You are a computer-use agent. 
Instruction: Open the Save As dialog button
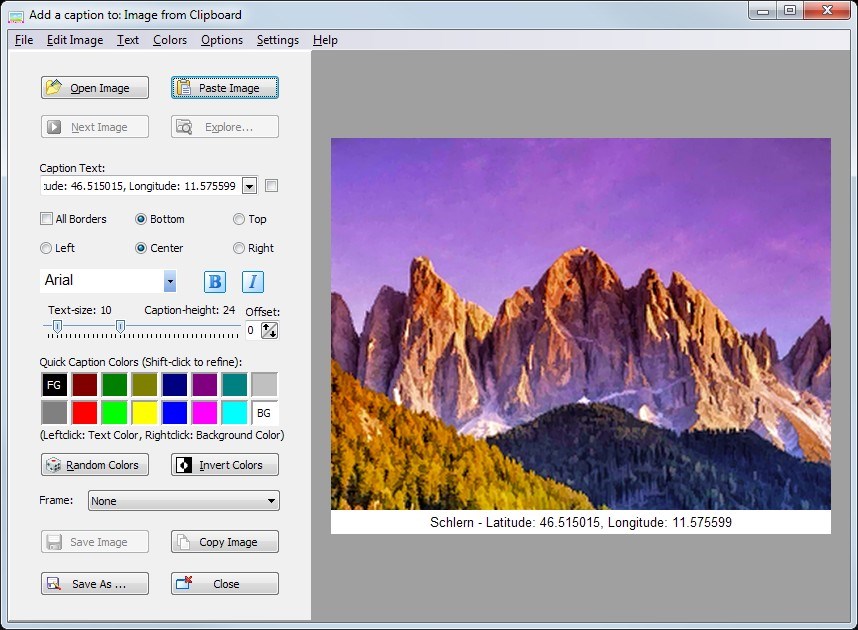(x=95, y=584)
